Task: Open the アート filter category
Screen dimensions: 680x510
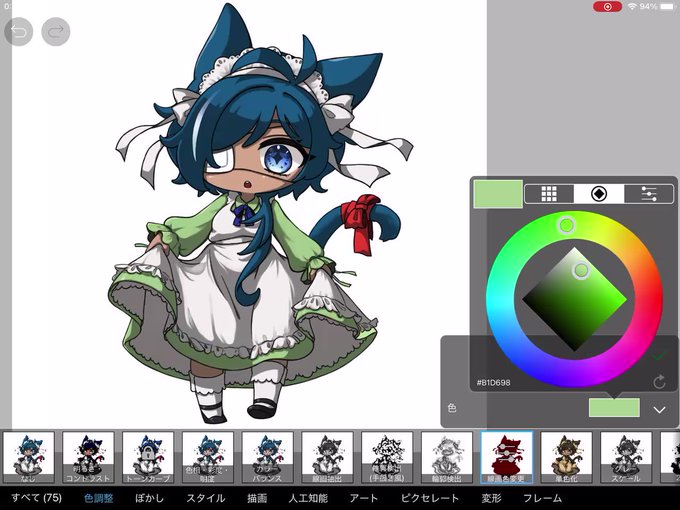Action: [x=364, y=498]
